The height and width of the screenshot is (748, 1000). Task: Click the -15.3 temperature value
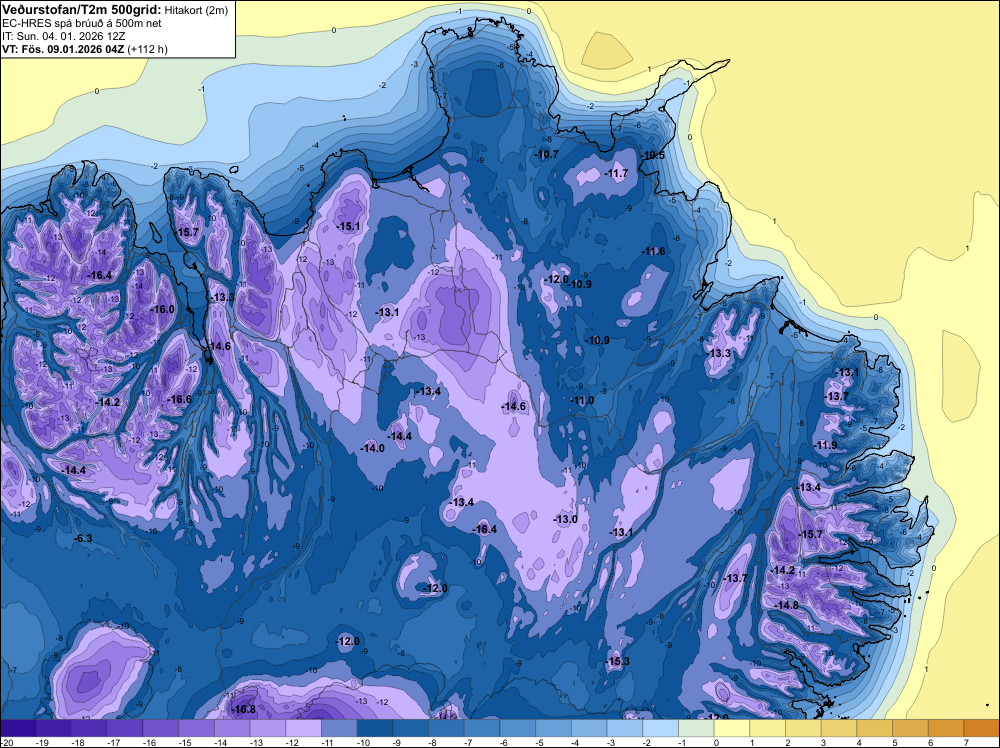pos(617,661)
